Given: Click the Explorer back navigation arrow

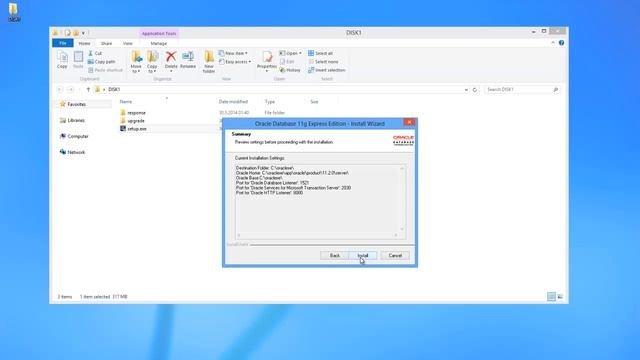Looking at the screenshot, I should (60, 89).
